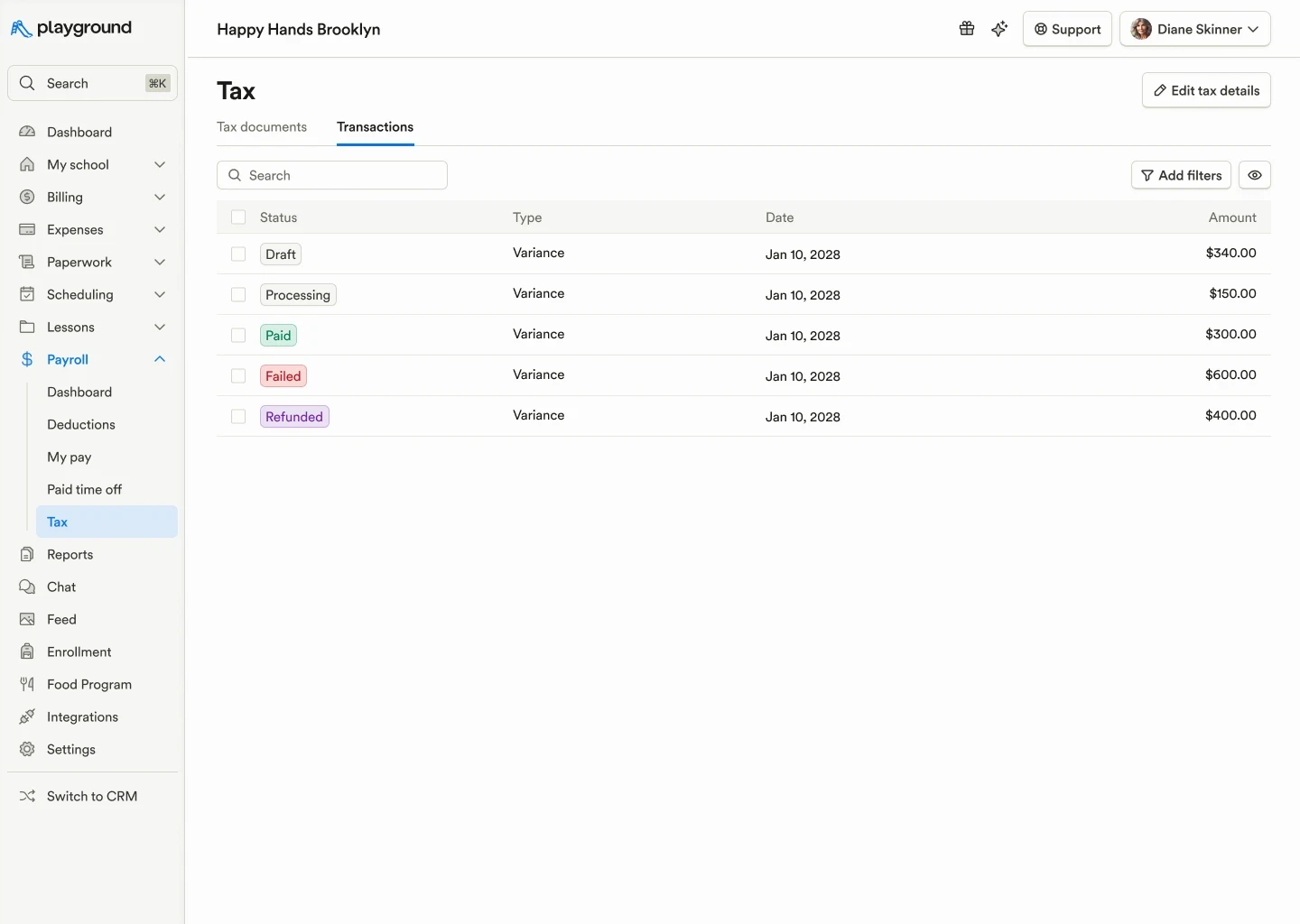
Task: Switch to the Tax documents tab
Action: tap(262, 127)
